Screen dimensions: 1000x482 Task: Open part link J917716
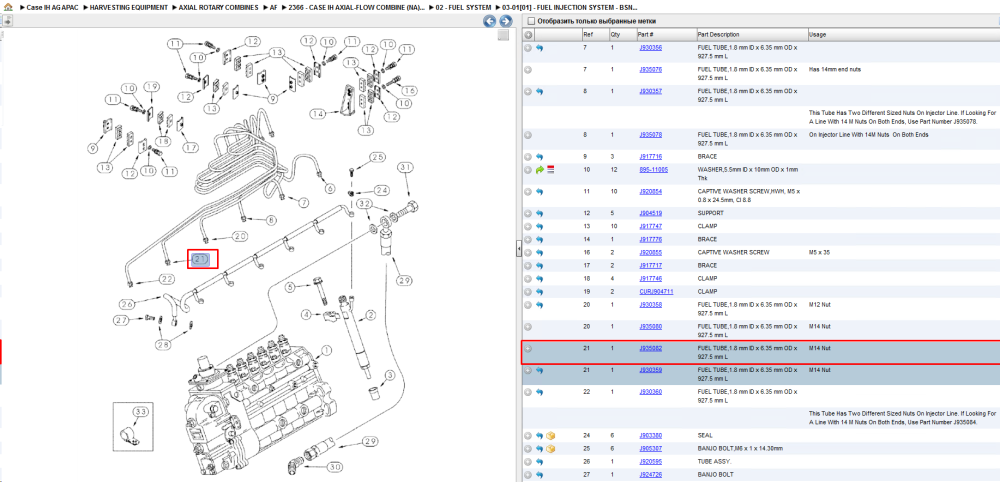(x=651, y=156)
